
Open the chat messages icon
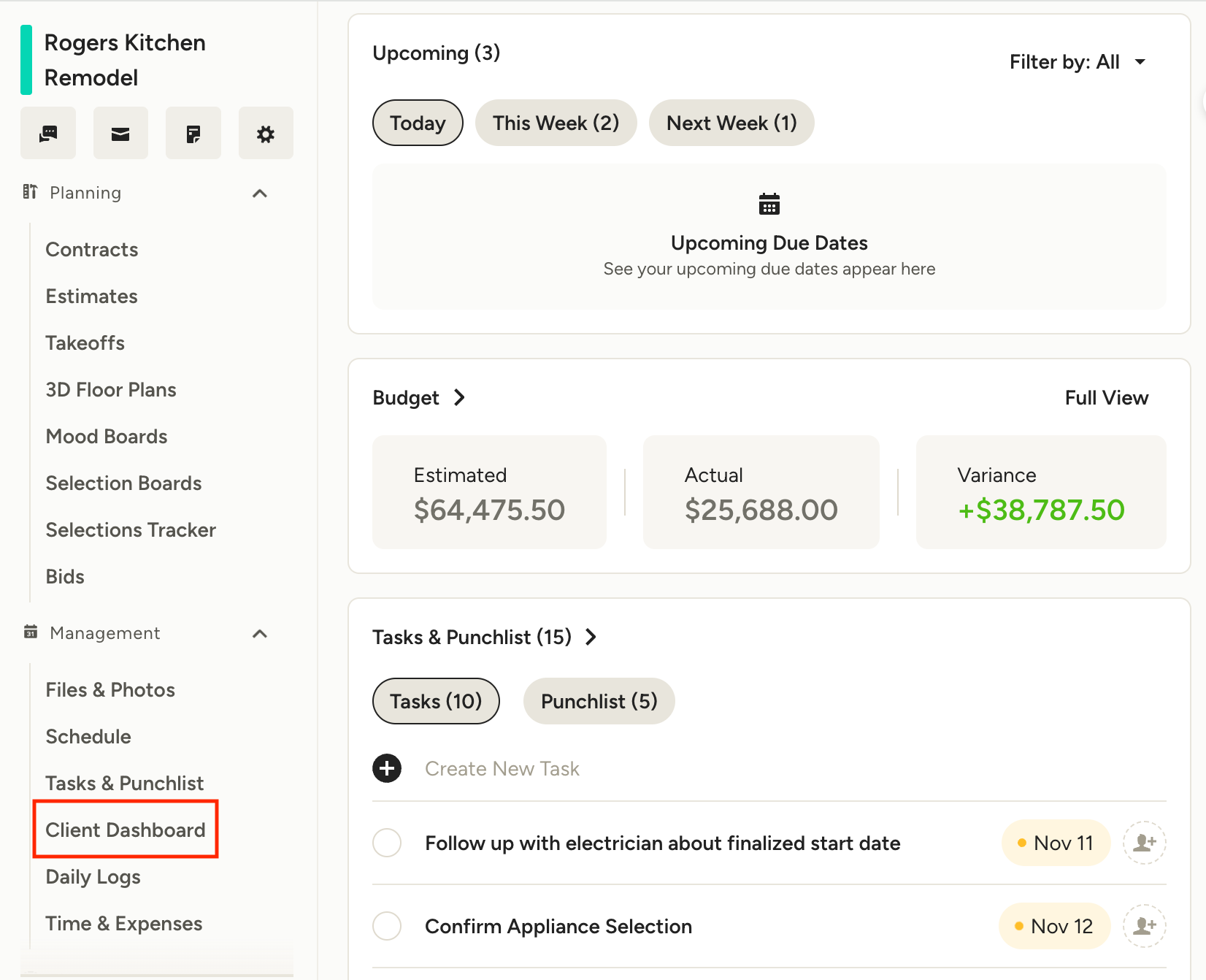tap(48, 134)
